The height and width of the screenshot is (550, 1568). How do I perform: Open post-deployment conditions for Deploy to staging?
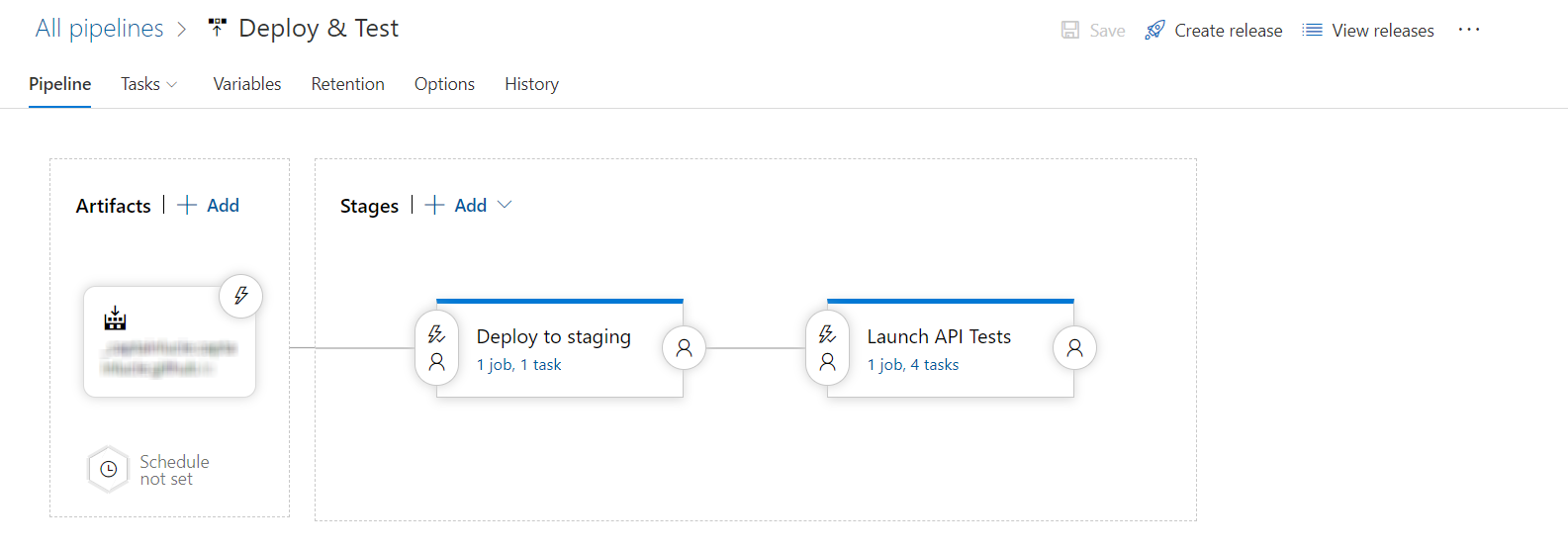[684, 348]
